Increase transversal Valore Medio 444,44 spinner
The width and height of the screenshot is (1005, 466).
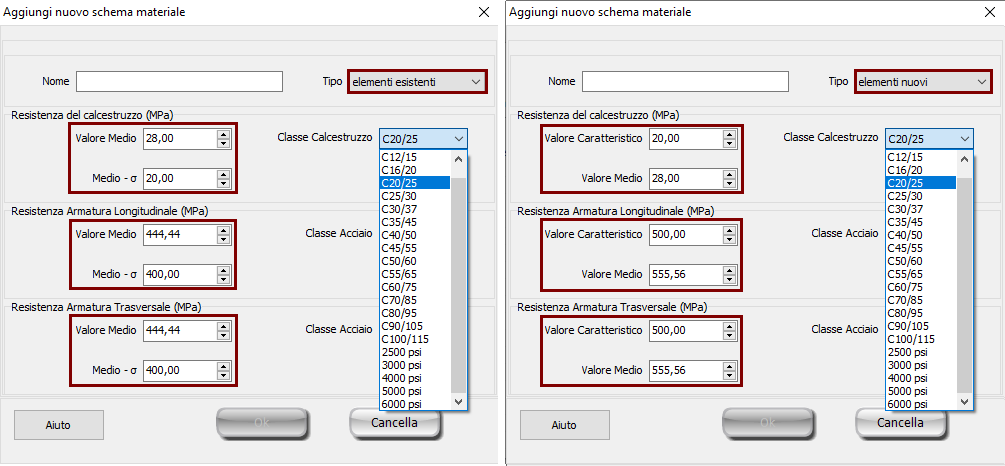click(x=223, y=325)
